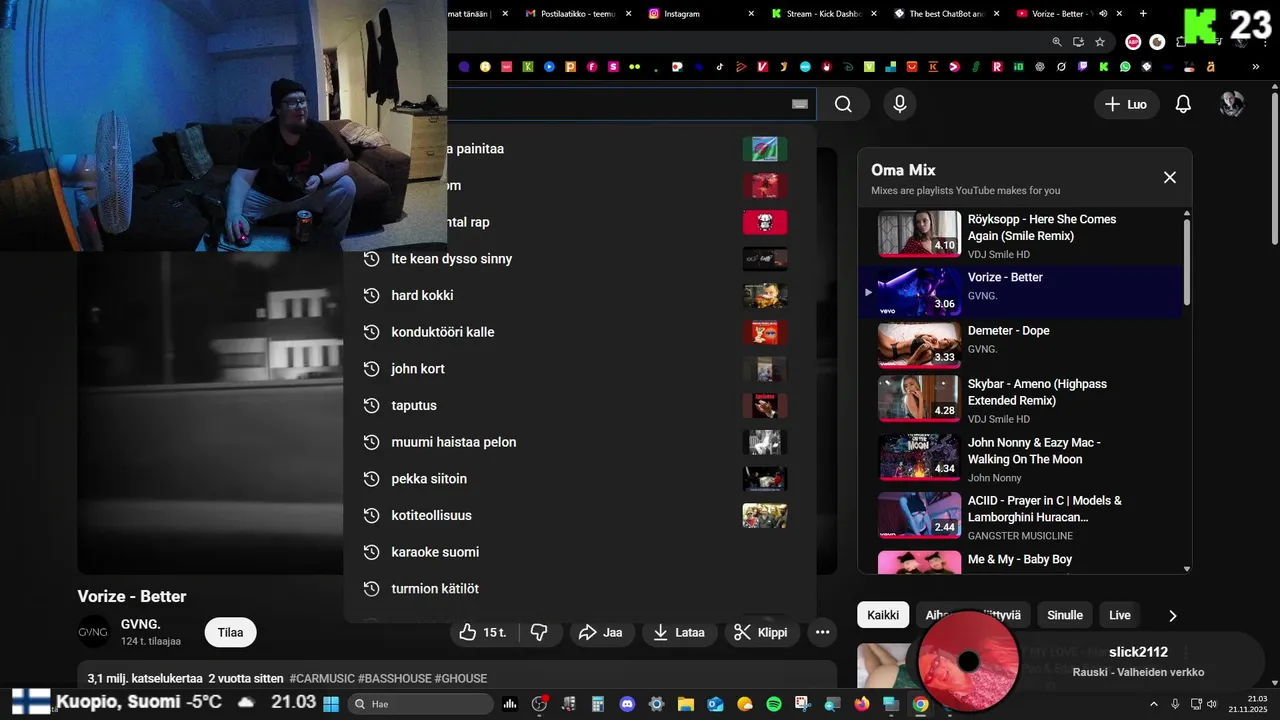This screenshot has width=1280, height=720.
Task: Choose search suggestion 'turmion kätilöt'
Action: (x=580, y=589)
